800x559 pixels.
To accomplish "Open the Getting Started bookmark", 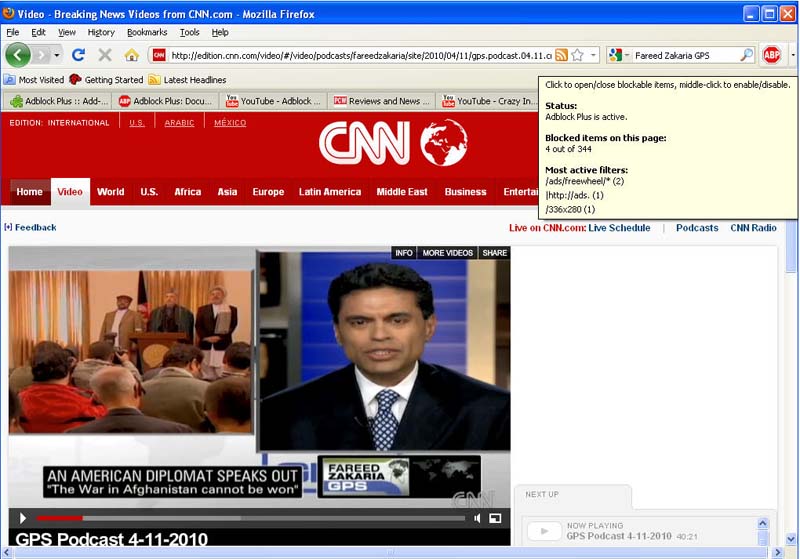I will pyautogui.click(x=106, y=80).
